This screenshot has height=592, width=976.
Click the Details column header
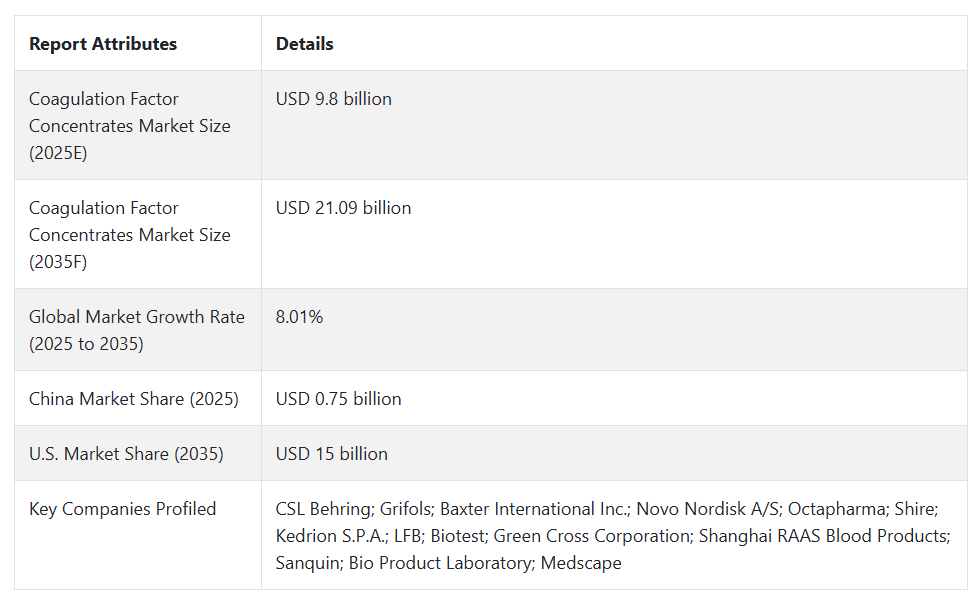coord(304,44)
